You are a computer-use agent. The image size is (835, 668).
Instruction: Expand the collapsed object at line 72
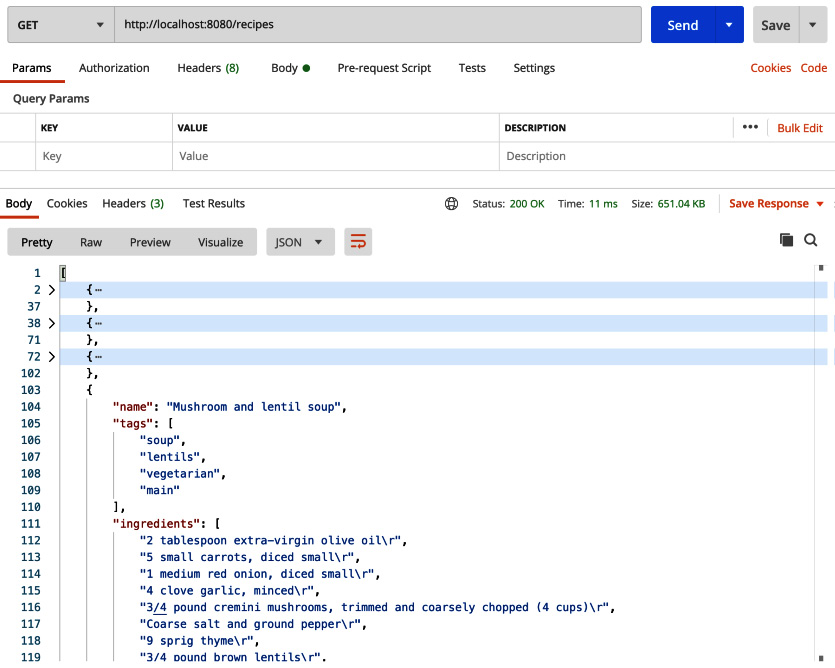[52, 357]
